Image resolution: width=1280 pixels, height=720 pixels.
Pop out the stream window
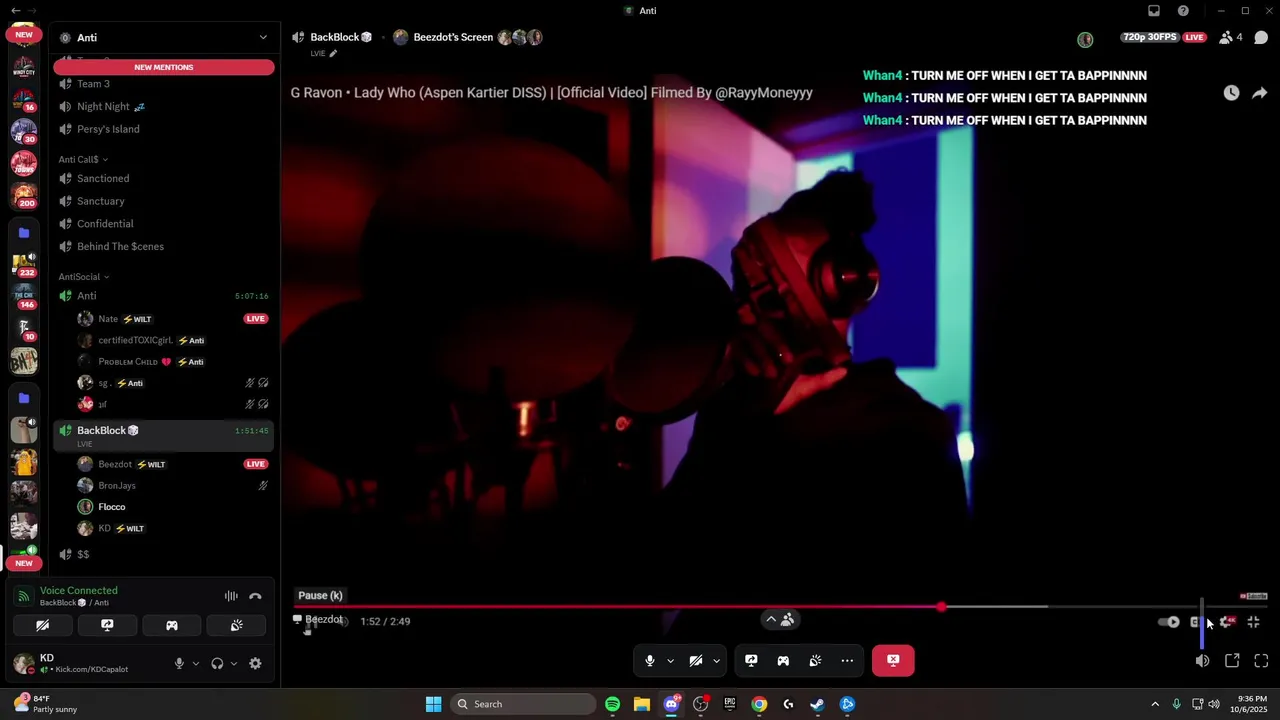pos(1232,661)
